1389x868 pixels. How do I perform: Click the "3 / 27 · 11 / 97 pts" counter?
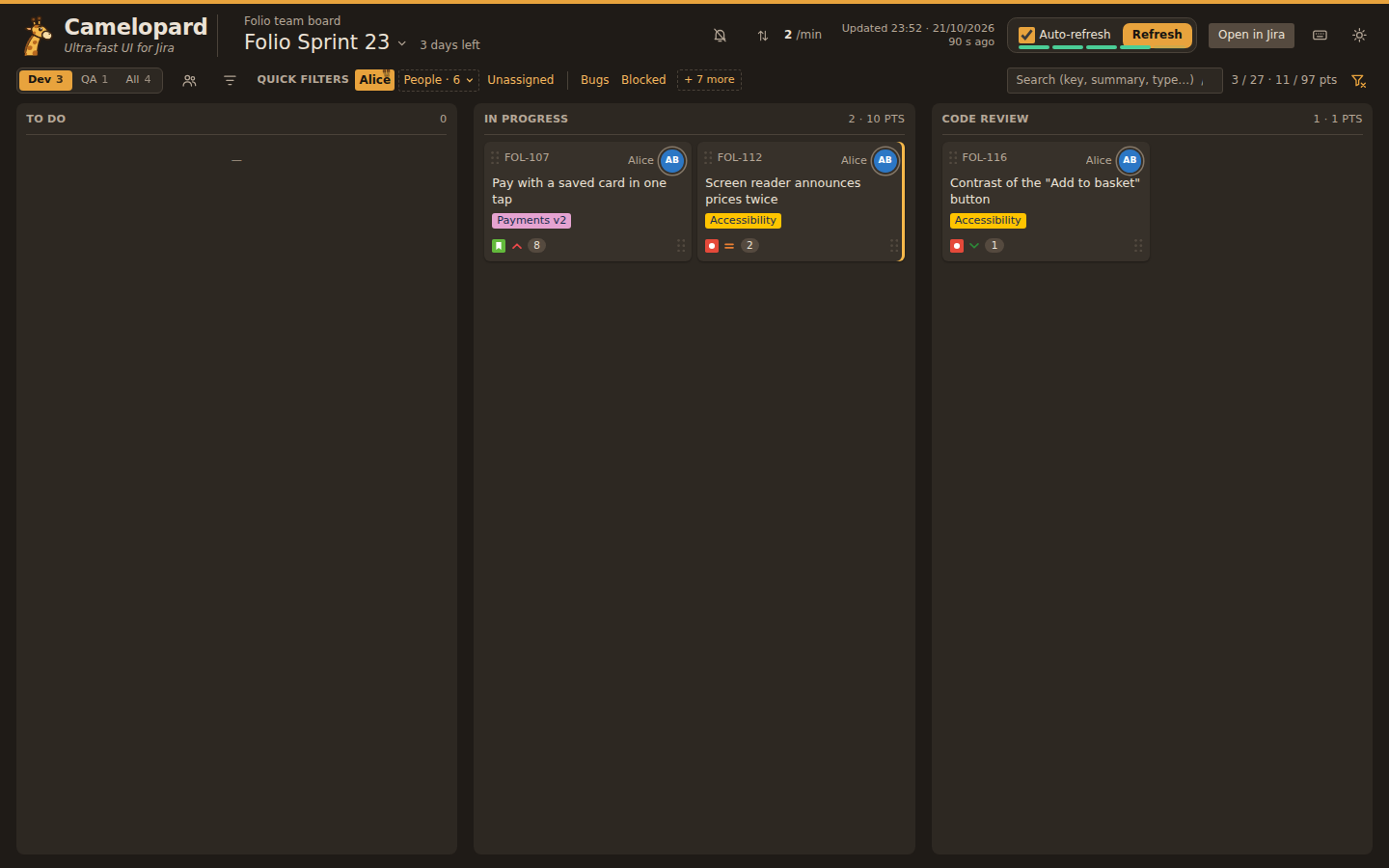tap(1284, 80)
